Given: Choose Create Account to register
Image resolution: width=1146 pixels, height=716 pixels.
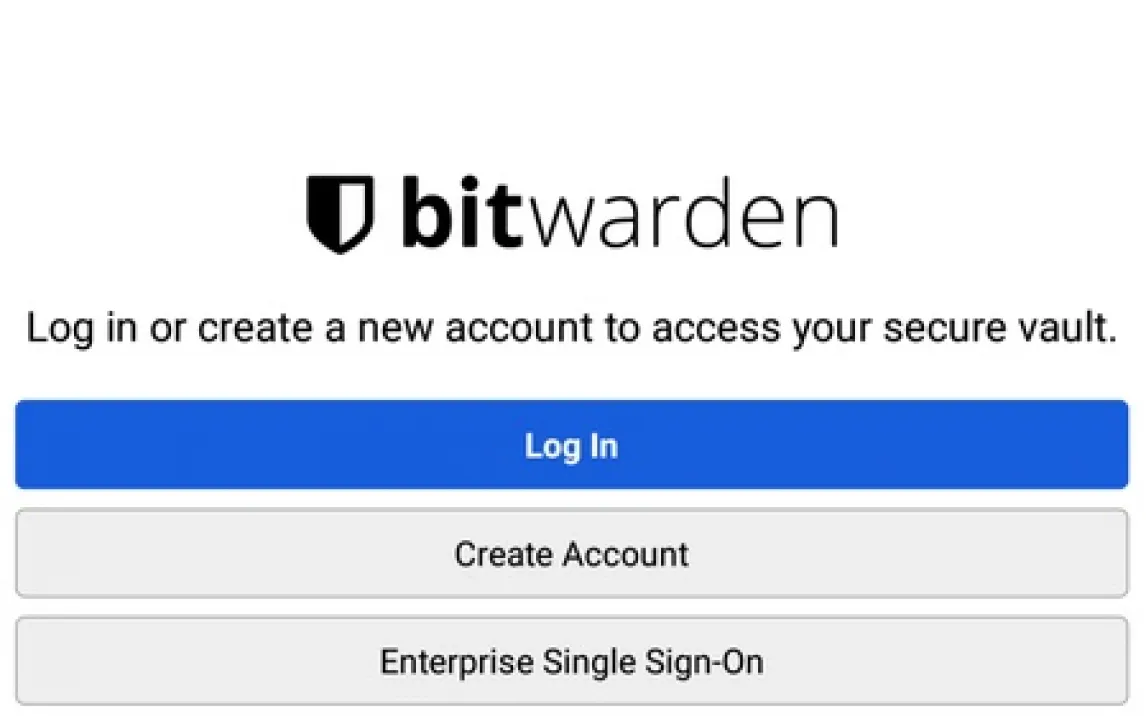Looking at the screenshot, I should pos(572,554).
